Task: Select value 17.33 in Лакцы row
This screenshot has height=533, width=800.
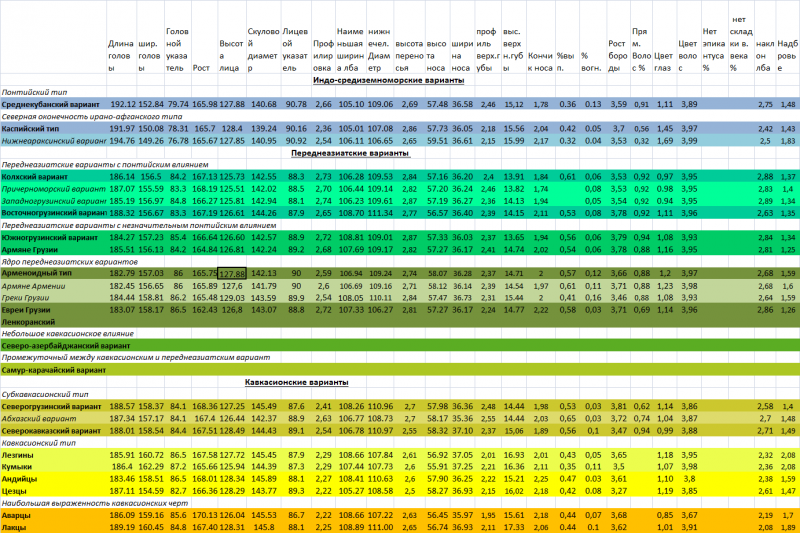Action: click(513, 527)
